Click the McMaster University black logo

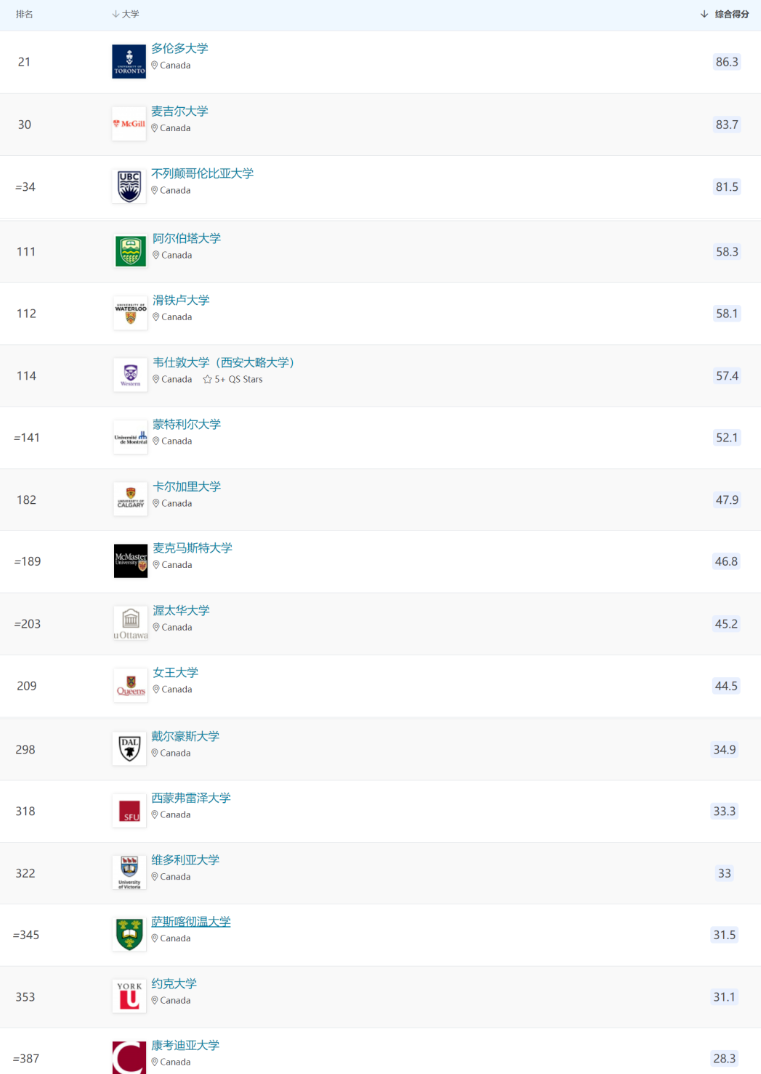coord(130,561)
